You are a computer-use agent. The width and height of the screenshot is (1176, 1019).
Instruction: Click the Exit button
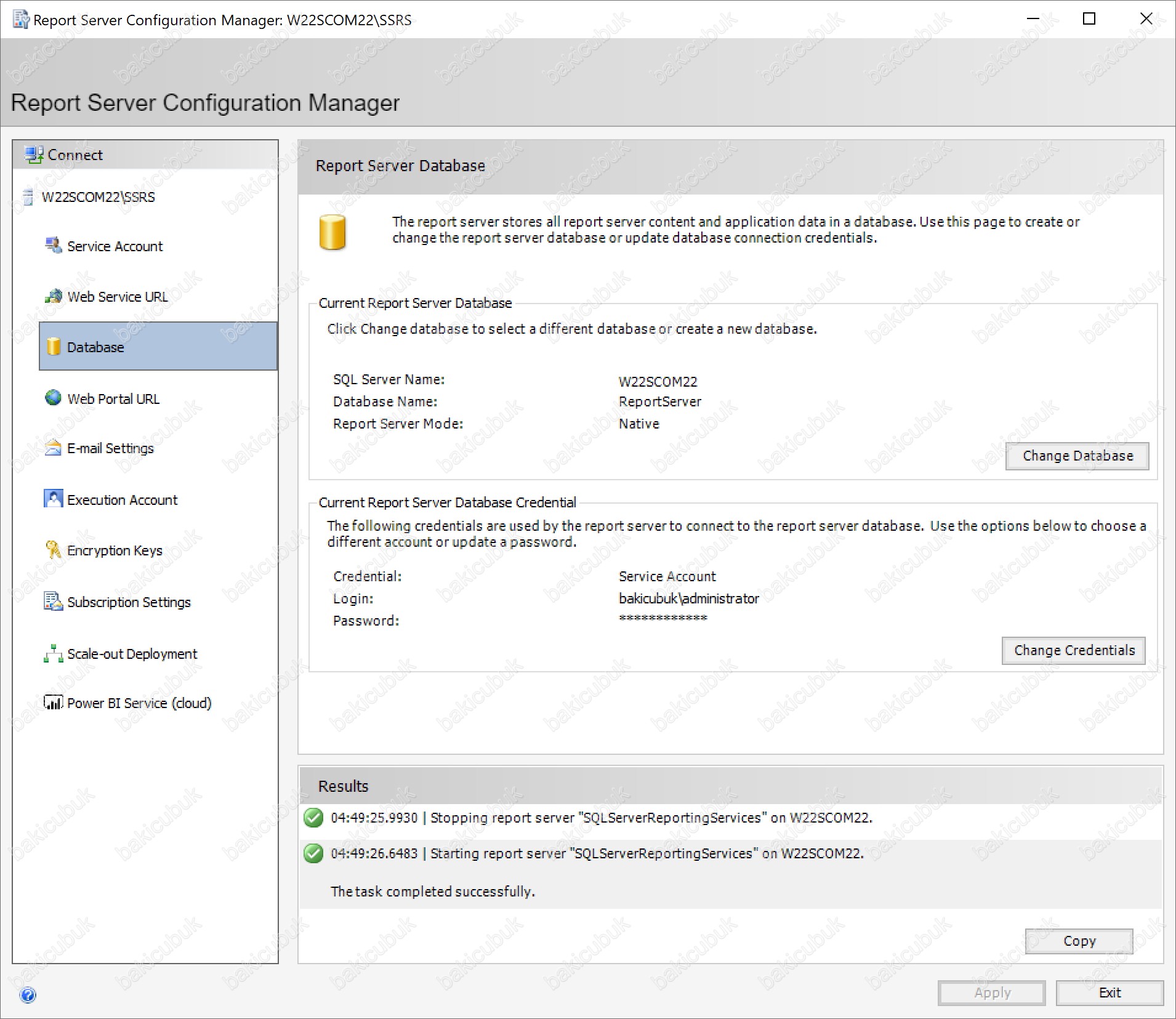point(1110,993)
